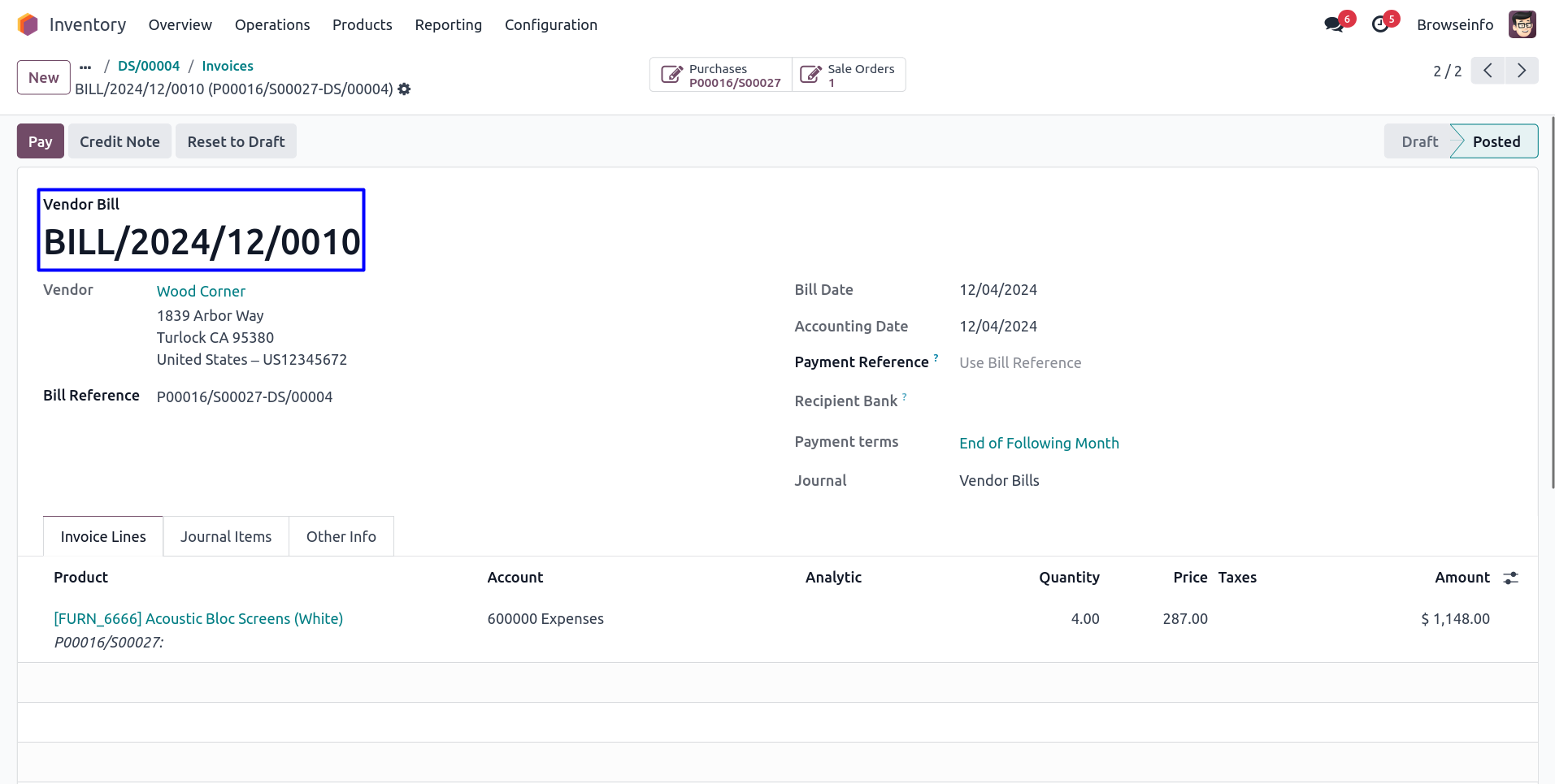Open the gear actions menu beside bill title
This screenshot has height=784, width=1555.
[404, 89]
